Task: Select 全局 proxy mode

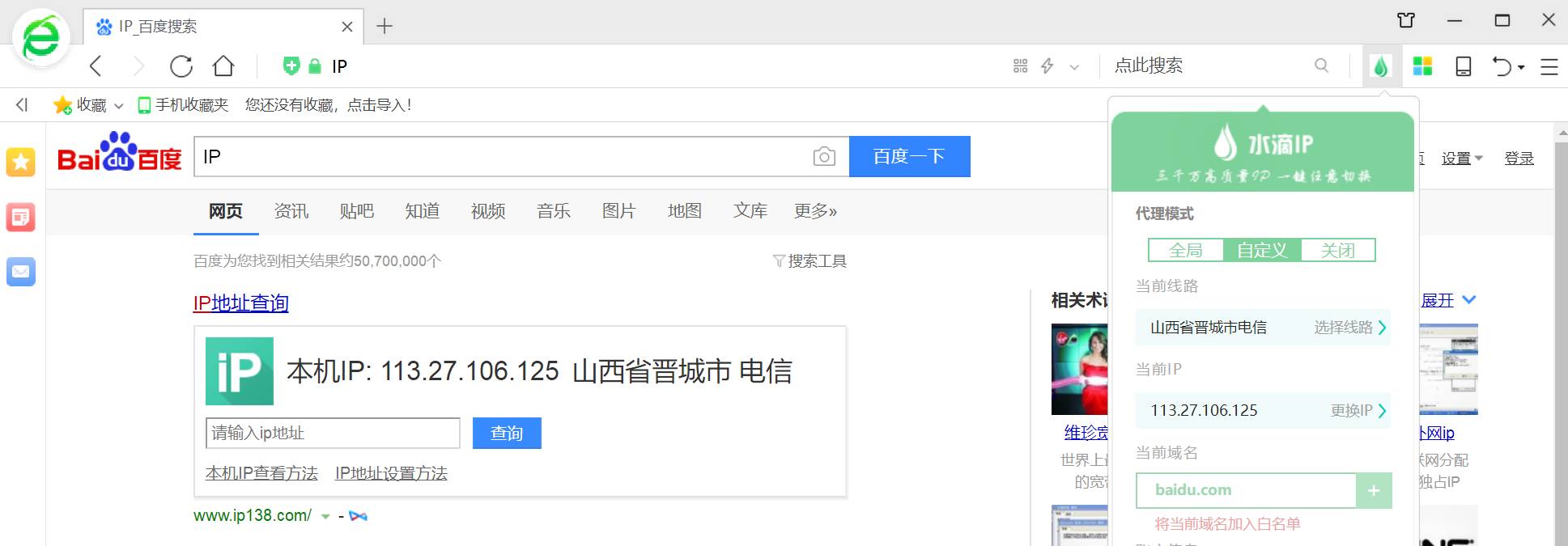Action: coord(1186,251)
